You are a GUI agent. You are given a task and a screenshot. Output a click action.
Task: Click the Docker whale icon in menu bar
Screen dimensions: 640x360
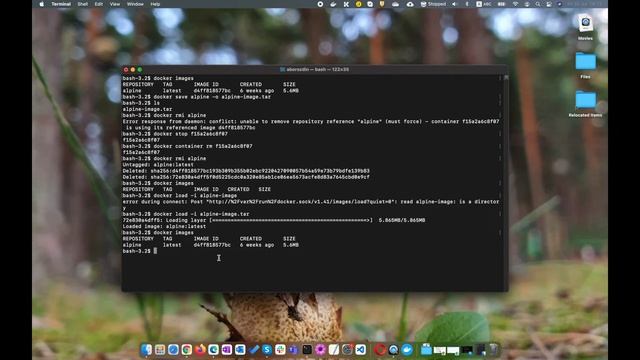click(x=333, y=4)
